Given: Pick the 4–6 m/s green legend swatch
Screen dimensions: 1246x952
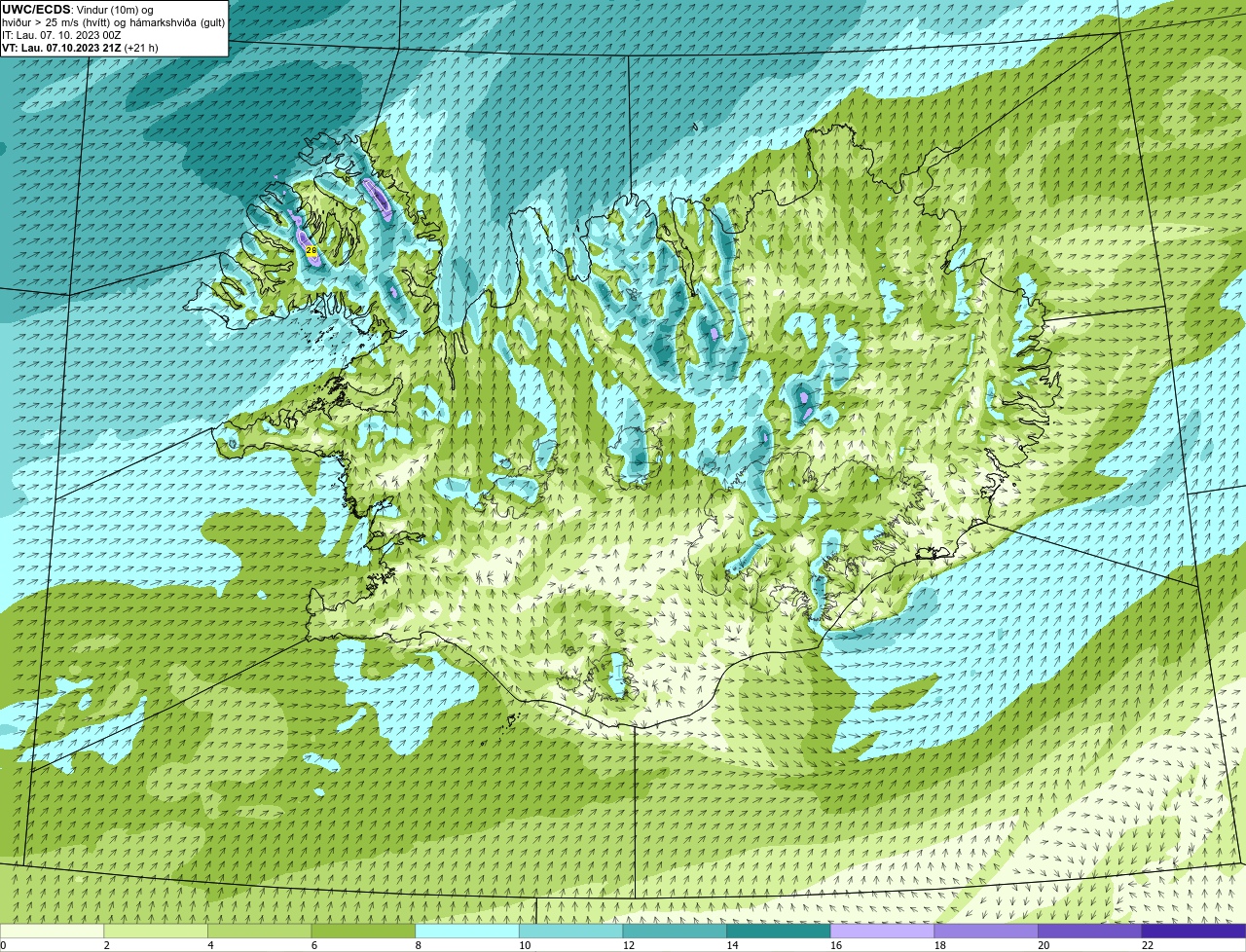Looking at the screenshot, I should coord(260,931).
